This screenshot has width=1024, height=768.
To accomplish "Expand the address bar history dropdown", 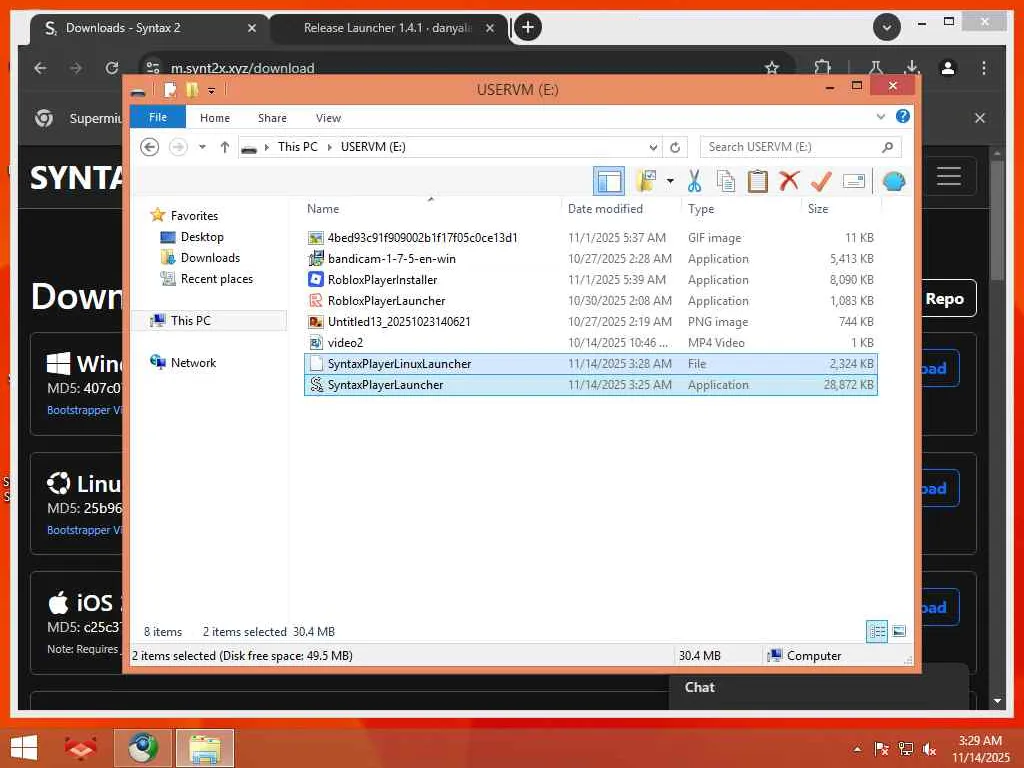I will tap(652, 147).
